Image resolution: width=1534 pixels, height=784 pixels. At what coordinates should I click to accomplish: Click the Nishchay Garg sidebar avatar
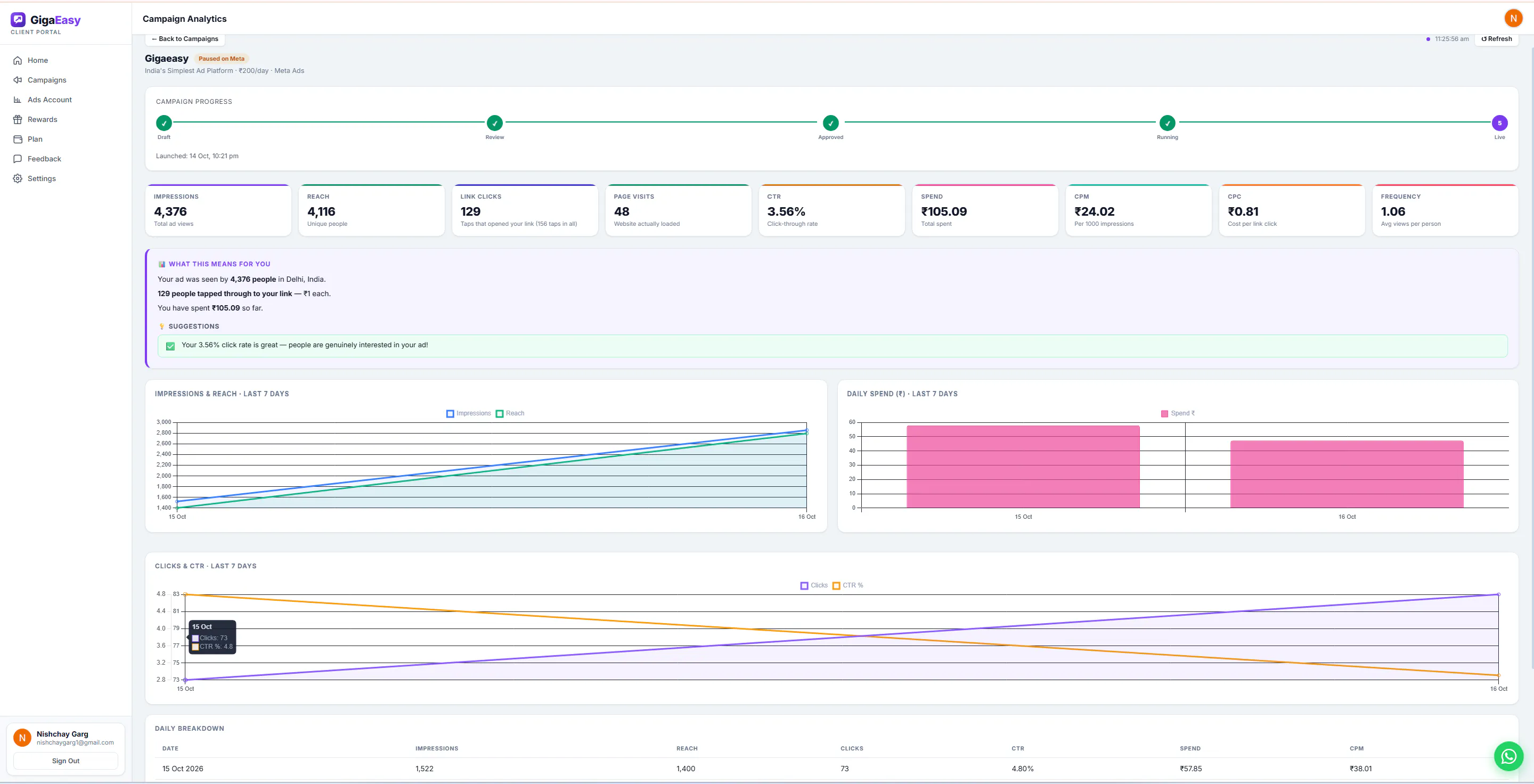tap(22, 738)
